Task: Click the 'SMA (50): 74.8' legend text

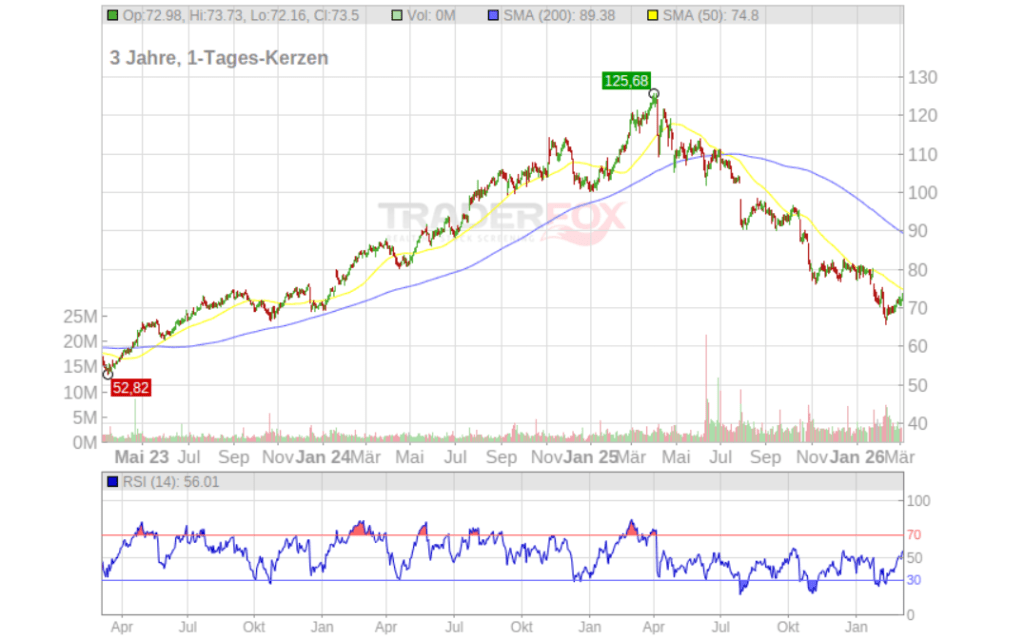Action: coord(711,16)
